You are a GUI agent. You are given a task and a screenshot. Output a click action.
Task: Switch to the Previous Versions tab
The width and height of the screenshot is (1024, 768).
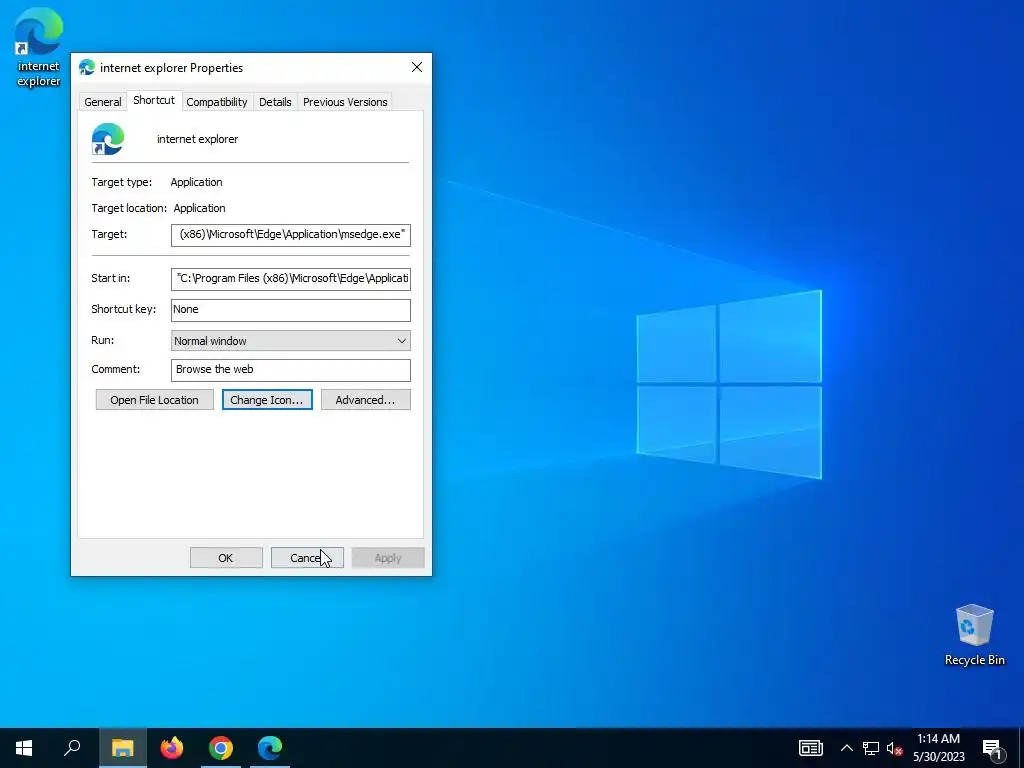(345, 102)
